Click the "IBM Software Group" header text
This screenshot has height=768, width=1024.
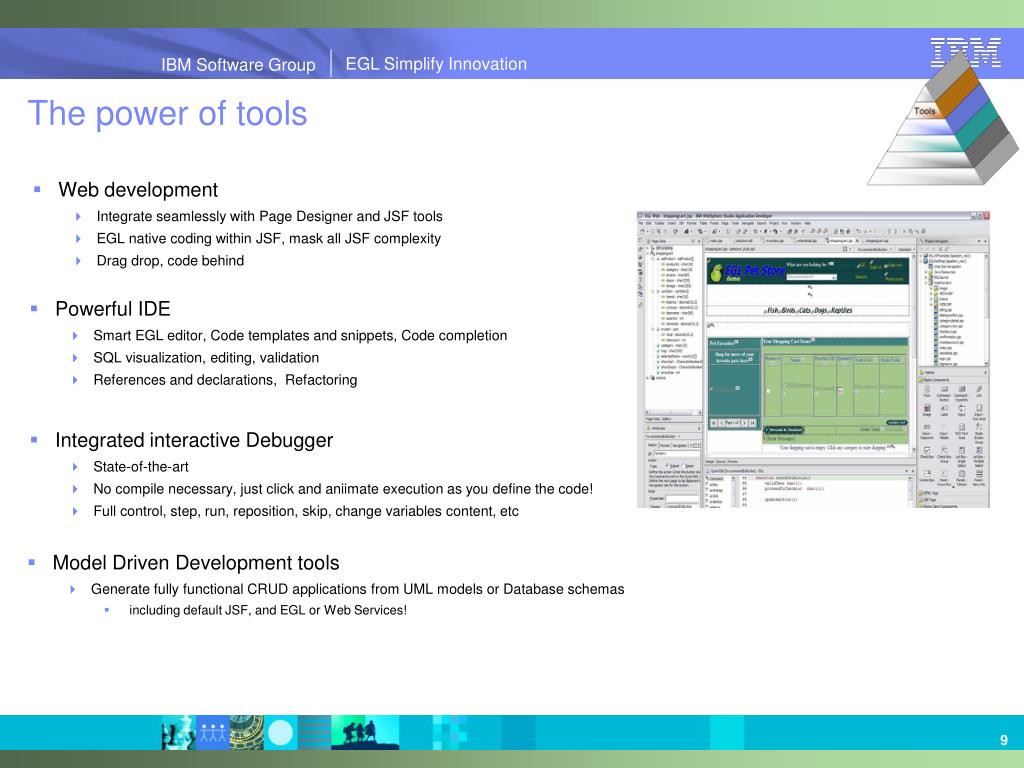pos(238,65)
